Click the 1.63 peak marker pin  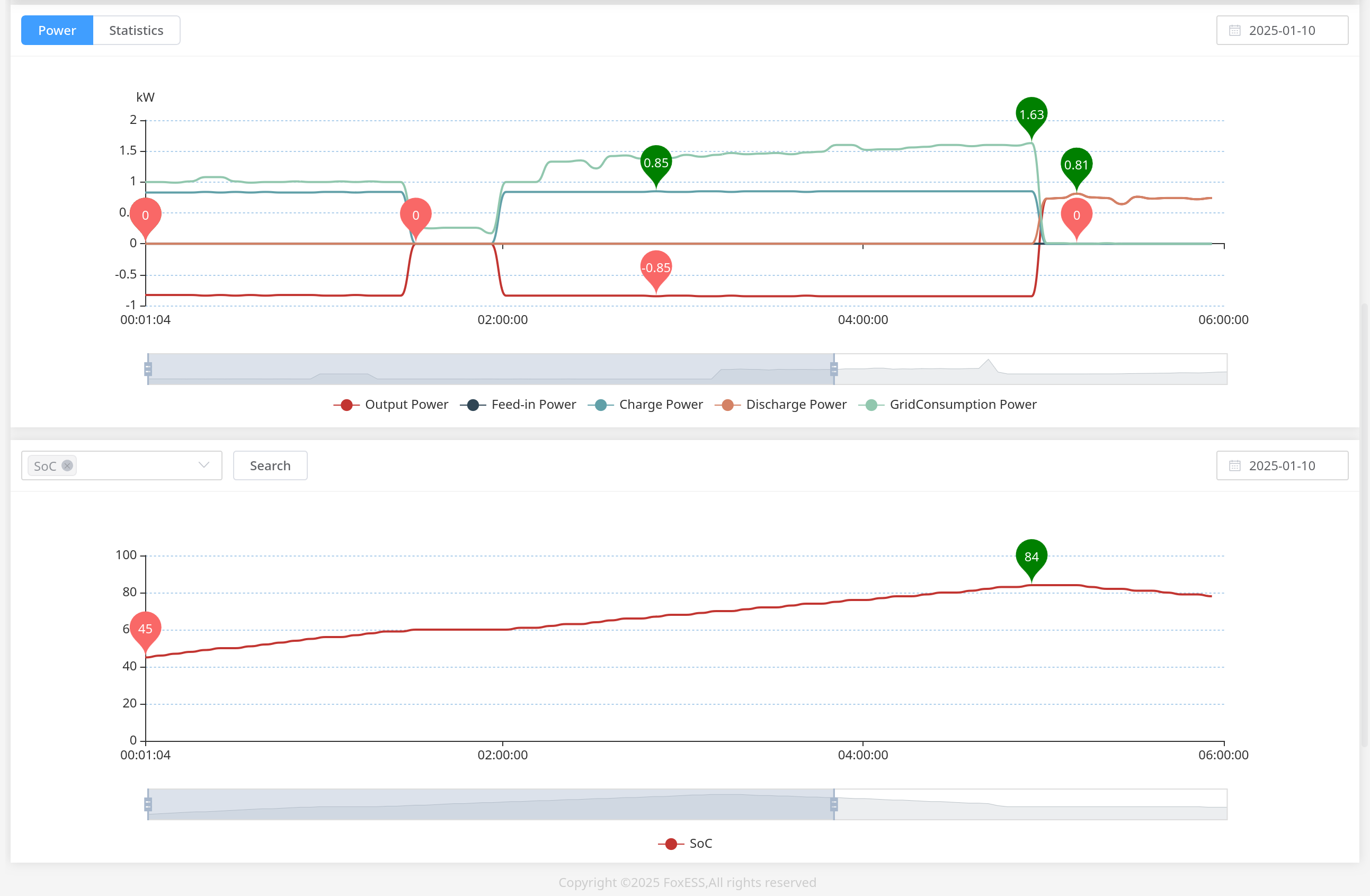coord(1031,114)
